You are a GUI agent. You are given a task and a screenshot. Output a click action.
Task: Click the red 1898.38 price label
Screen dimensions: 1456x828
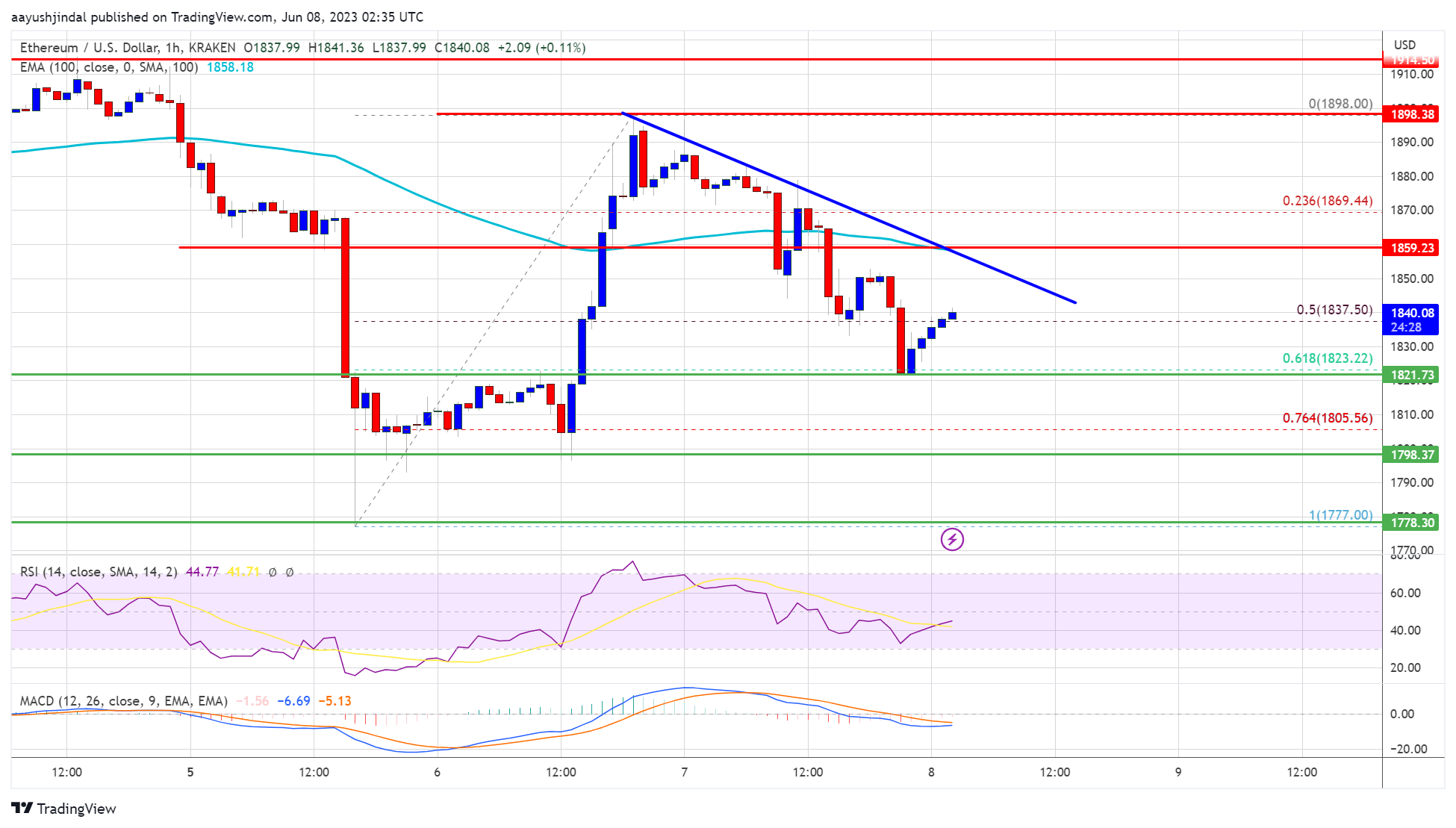pos(1410,114)
